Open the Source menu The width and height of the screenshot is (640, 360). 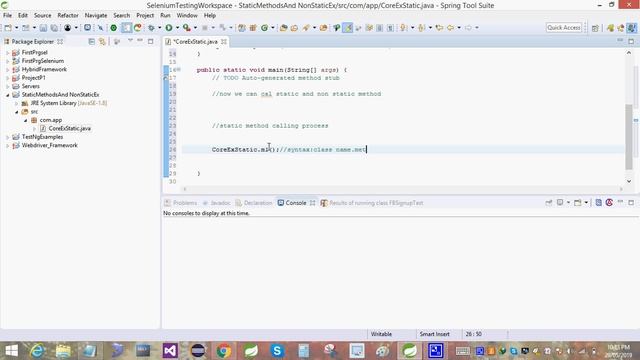point(42,16)
